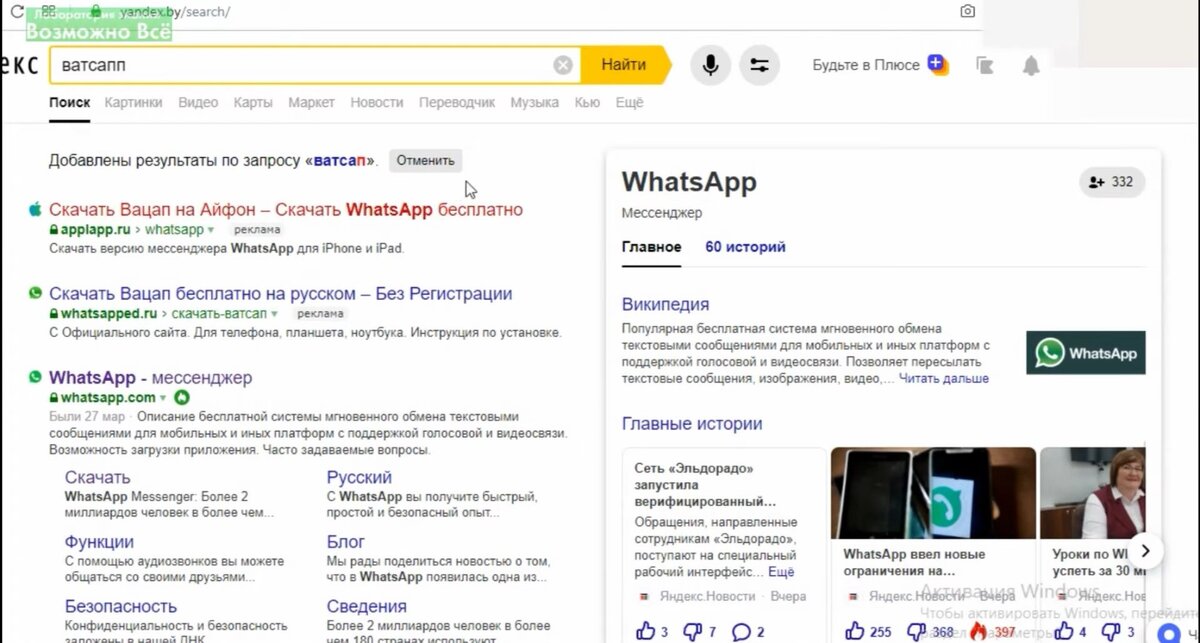
Task: Click the WhatsApp favicon next to whatsapped.ru result
Action: [x=35, y=293]
